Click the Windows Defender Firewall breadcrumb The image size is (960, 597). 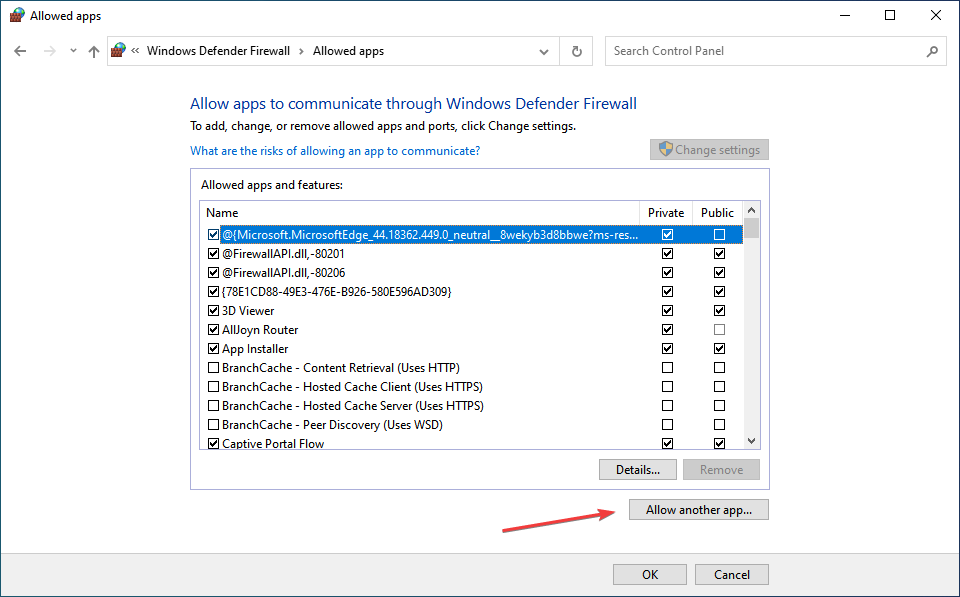click(x=218, y=51)
